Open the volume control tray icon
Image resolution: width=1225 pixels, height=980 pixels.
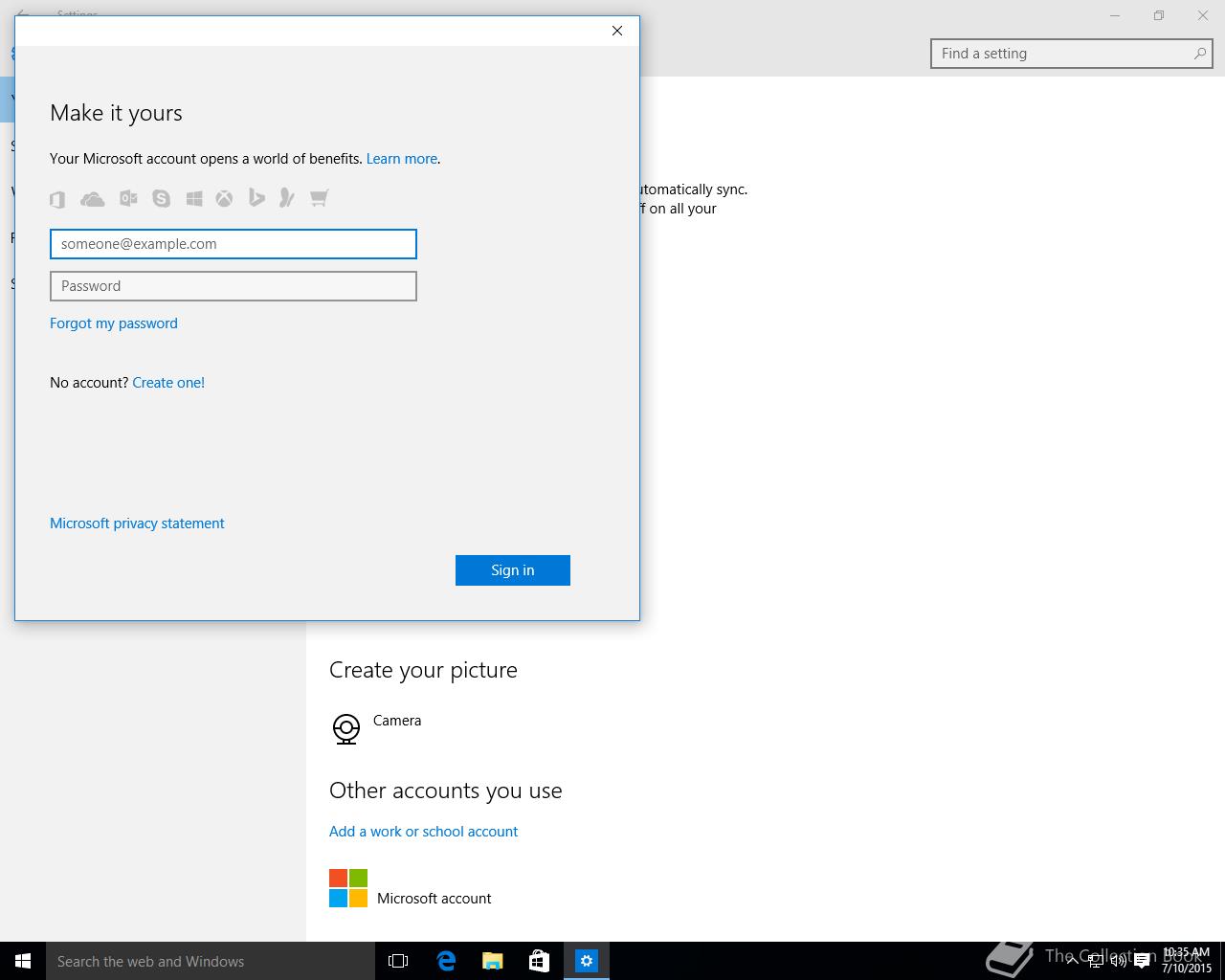click(x=1118, y=961)
